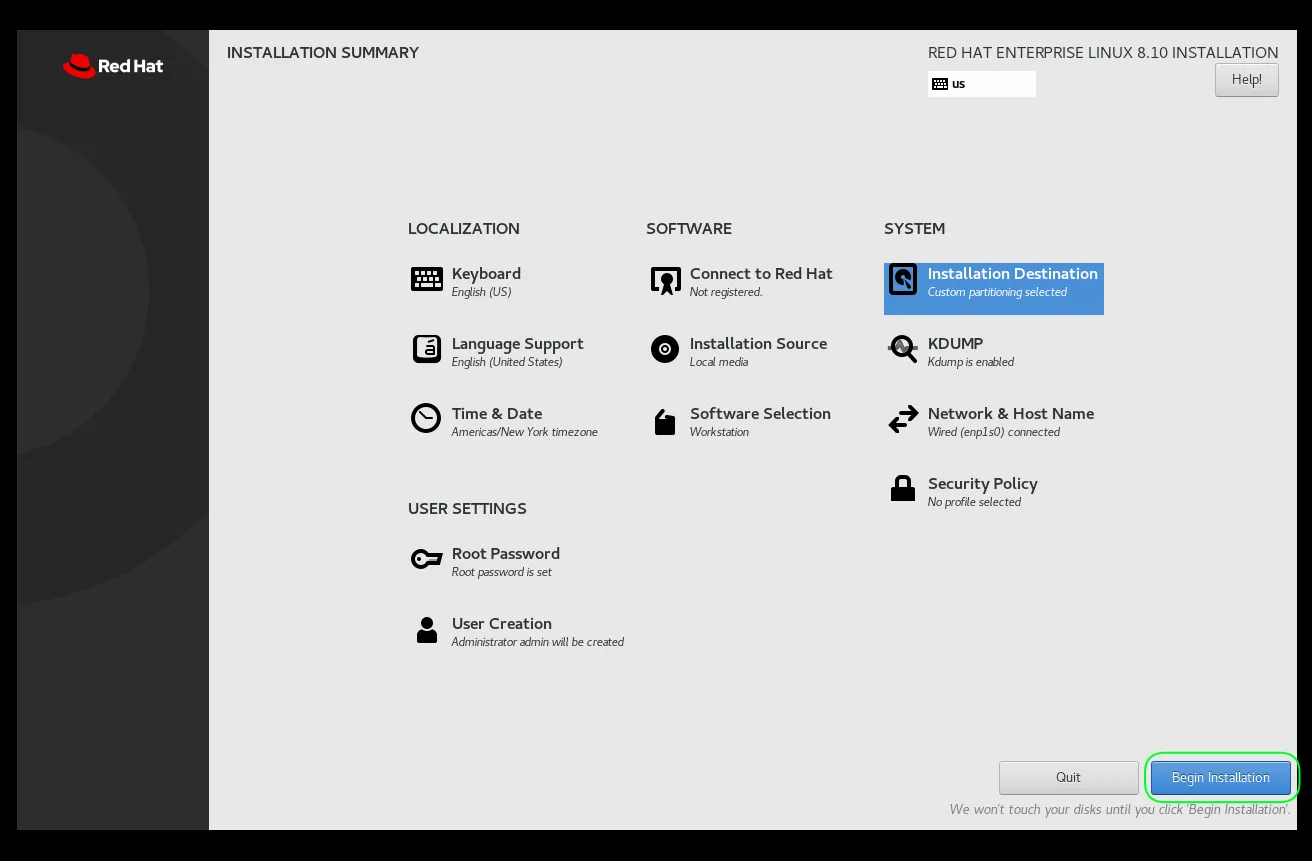Image resolution: width=1314 pixels, height=861 pixels.
Task: Click 'English (United States)' language text
Action: coord(507,362)
